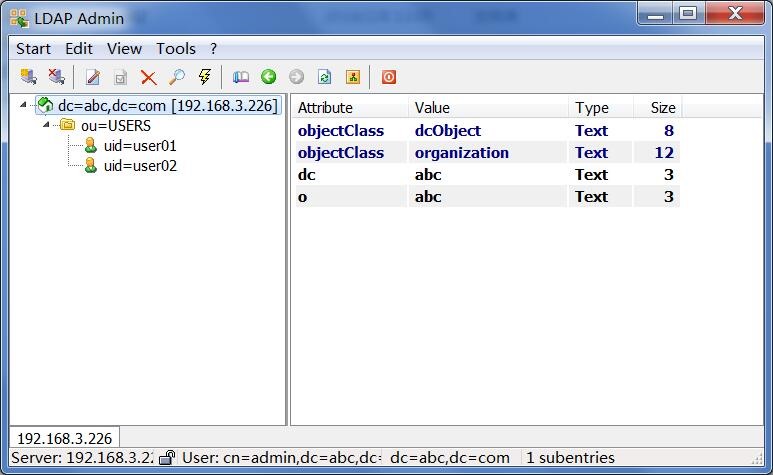Screen dimensions: 773x475
Task: Open Search with the magnifying glass icon
Action: [176, 77]
